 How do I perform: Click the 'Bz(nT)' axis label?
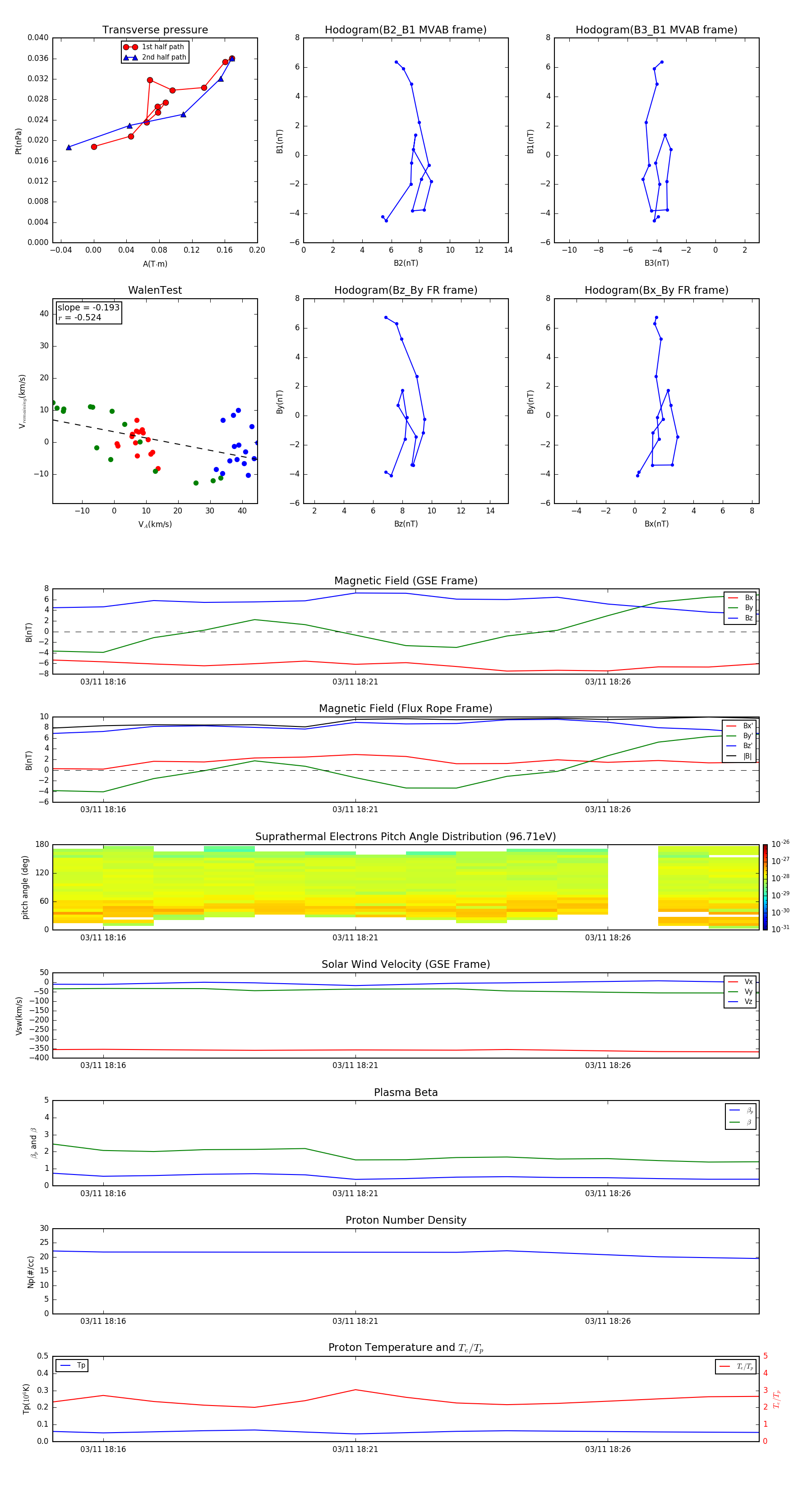point(406,524)
